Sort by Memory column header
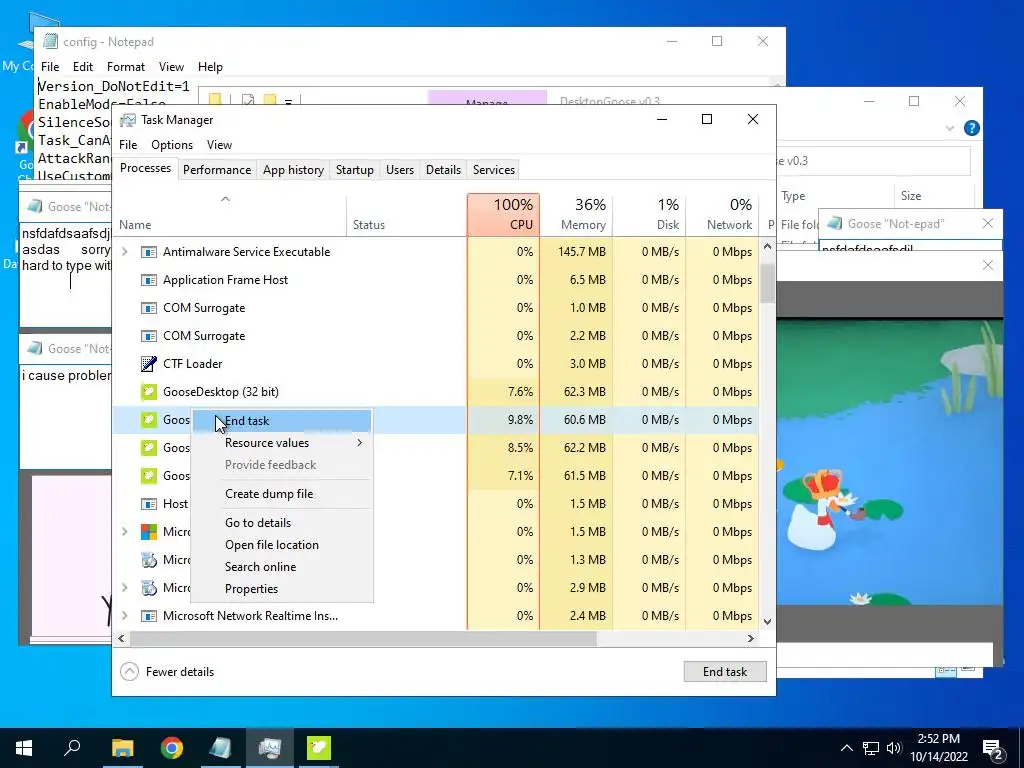The height and width of the screenshot is (768, 1024). (576, 215)
